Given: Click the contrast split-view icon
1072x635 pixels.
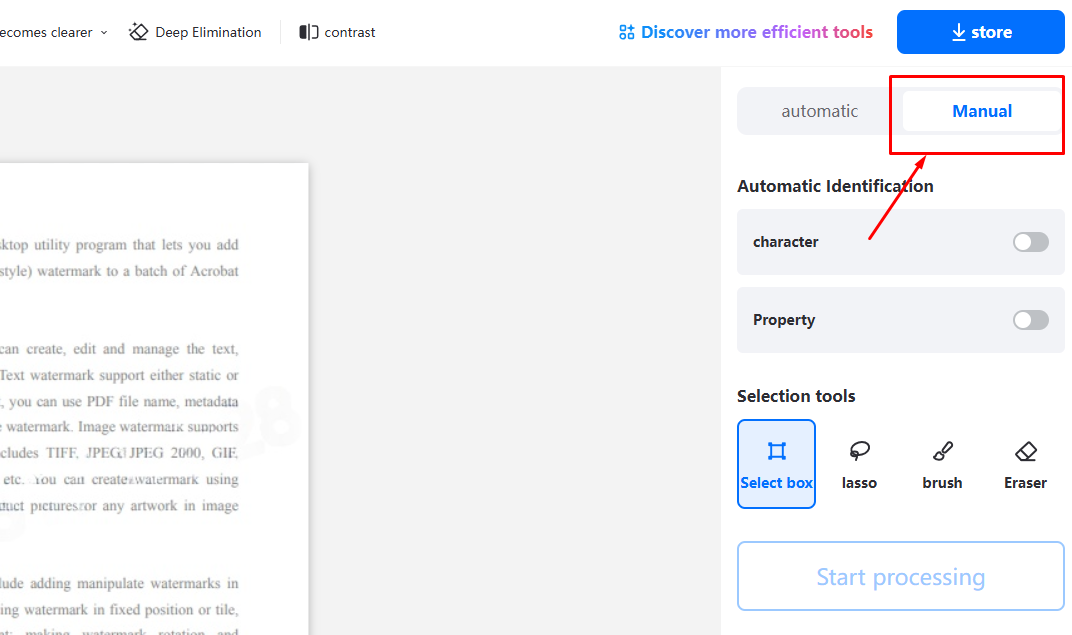Looking at the screenshot, I should tap(309, 32).
